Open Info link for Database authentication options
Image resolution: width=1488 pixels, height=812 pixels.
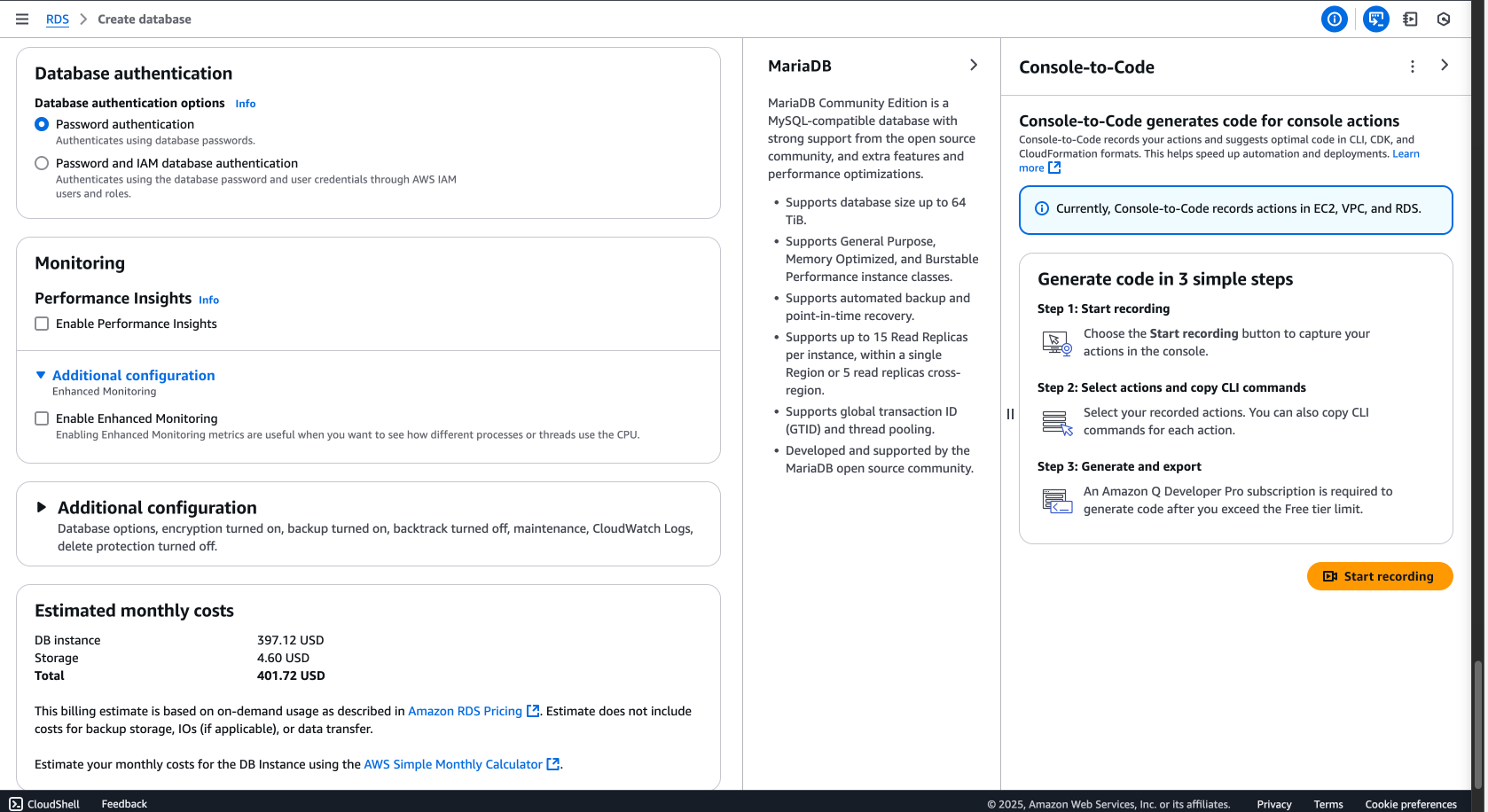click(246, 104)
